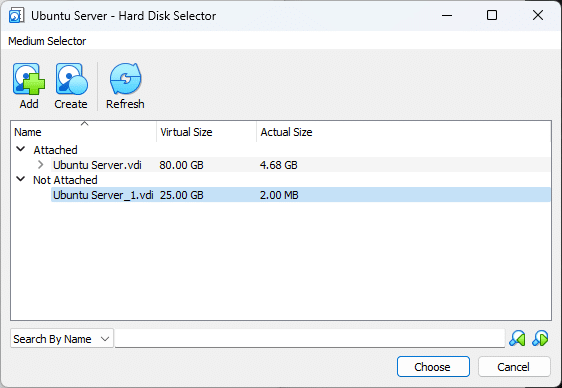Expand the Ubuntu Server.vdi entry

point(41,165)
